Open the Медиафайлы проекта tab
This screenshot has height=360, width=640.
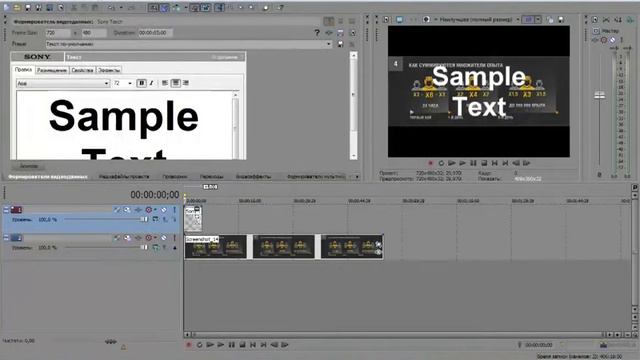[124, 177]
